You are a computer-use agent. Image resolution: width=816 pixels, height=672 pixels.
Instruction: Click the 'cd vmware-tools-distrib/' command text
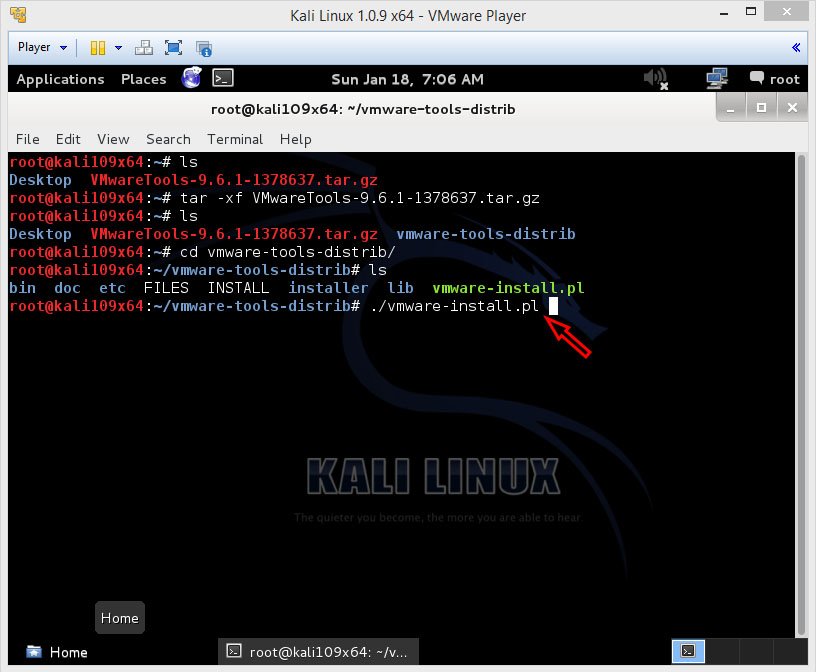click(x=287, y=252)
